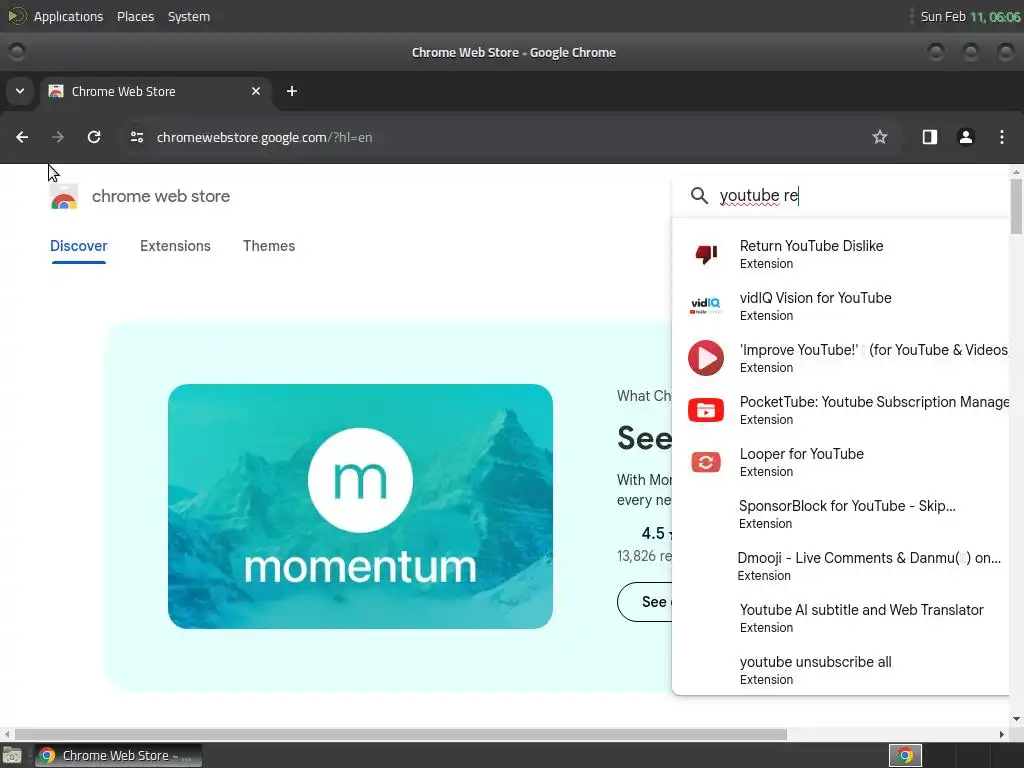The image size is (1024, 768).
Task: Open the Chrome profile avatar
Action: pyautogui.click(x=965, y=137)
